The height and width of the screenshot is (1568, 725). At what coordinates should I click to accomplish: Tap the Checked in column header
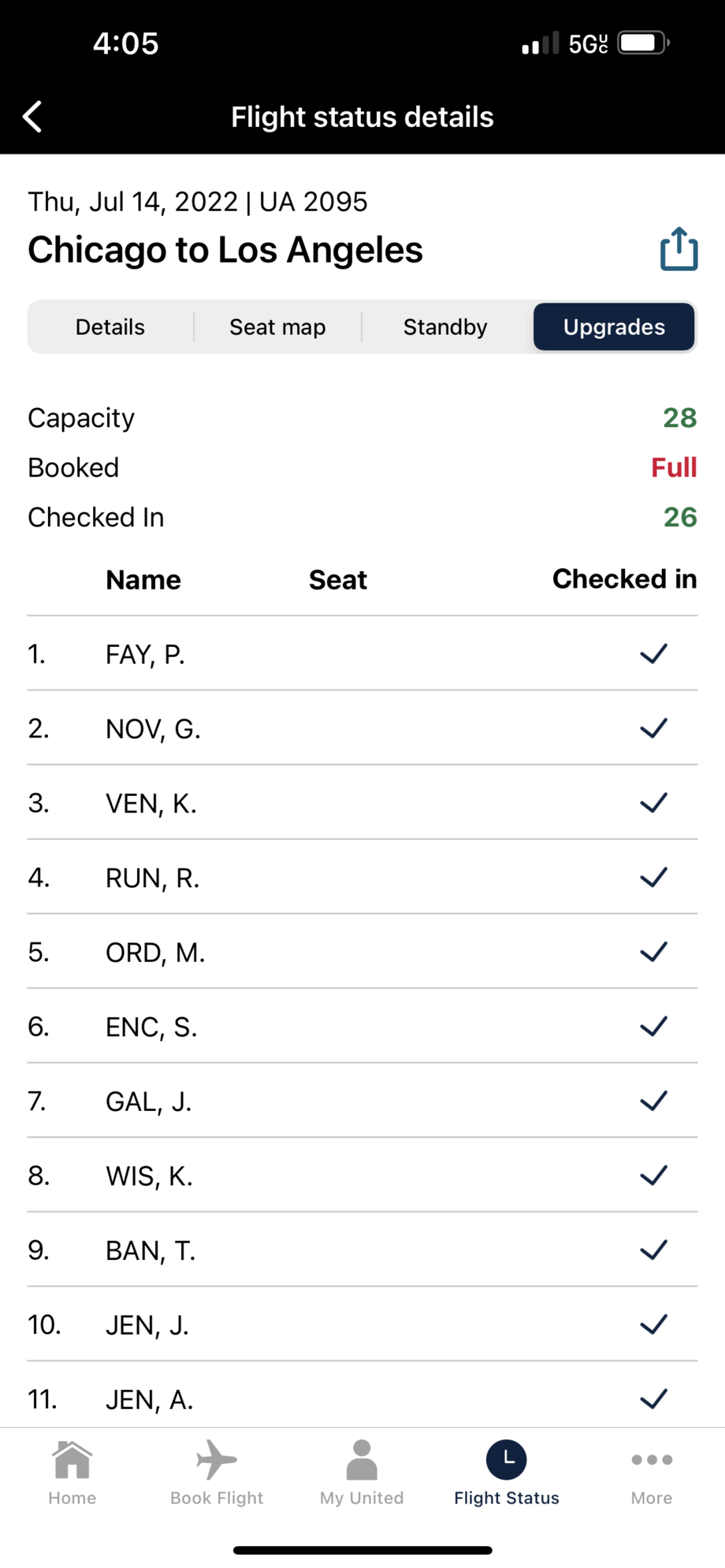[624, 579]
